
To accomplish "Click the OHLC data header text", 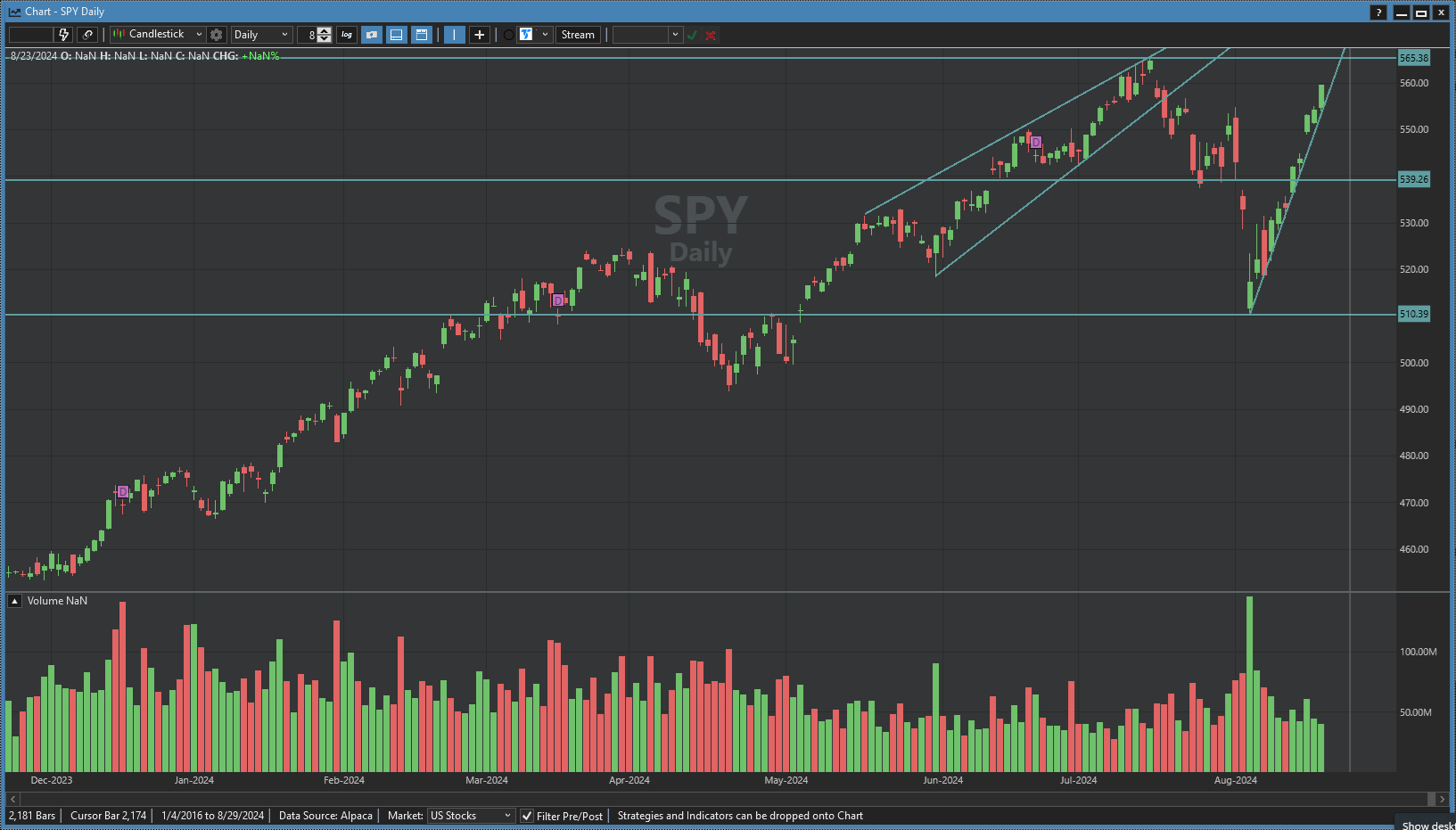I will point(144,56).
